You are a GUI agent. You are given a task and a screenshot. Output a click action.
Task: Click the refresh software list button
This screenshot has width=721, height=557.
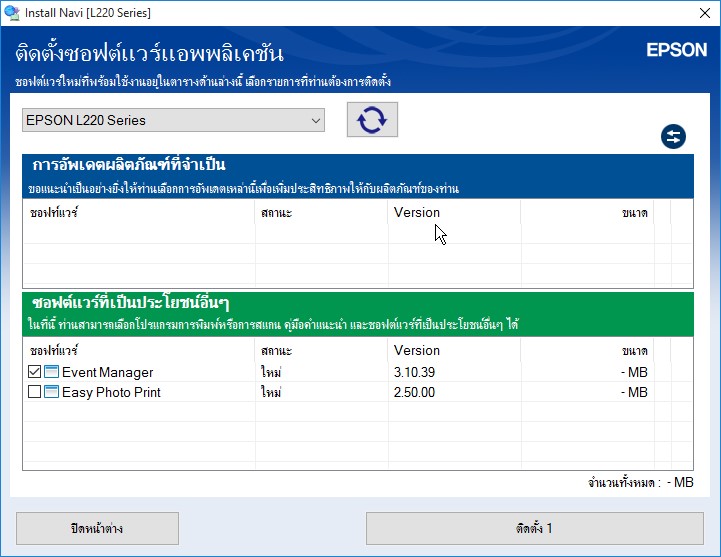tap(372, 120)
